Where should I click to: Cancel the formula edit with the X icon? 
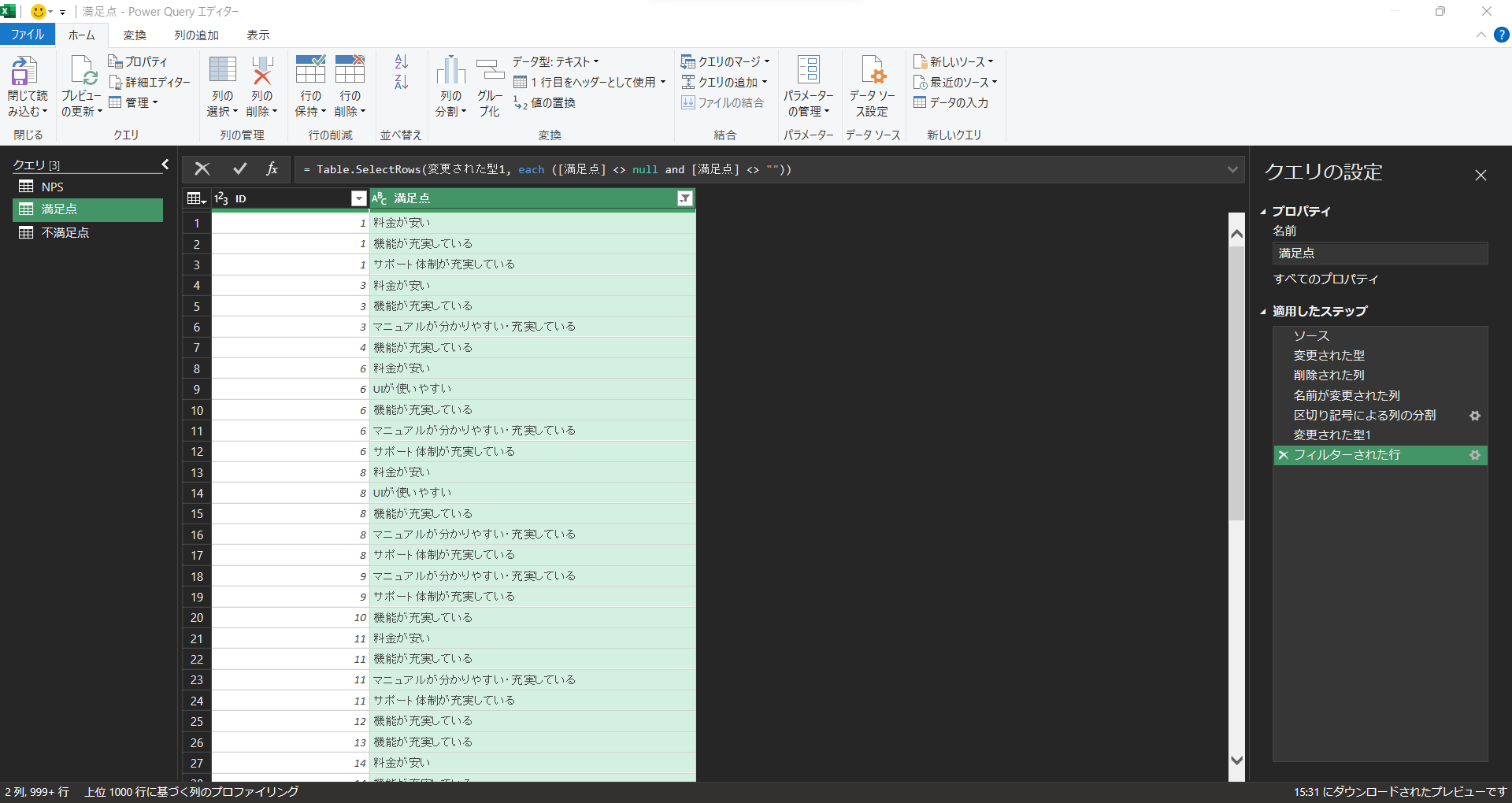tap(202, 168)
